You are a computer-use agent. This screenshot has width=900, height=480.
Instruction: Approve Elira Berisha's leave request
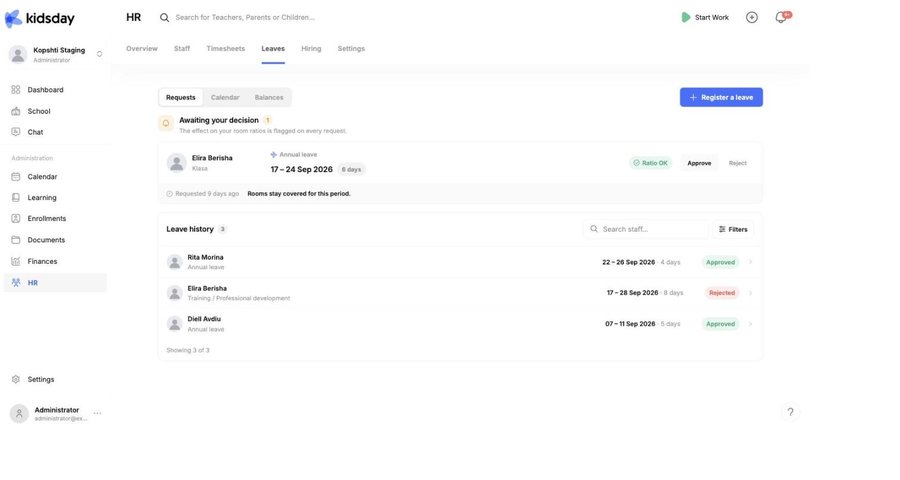[x=699, y=163]
